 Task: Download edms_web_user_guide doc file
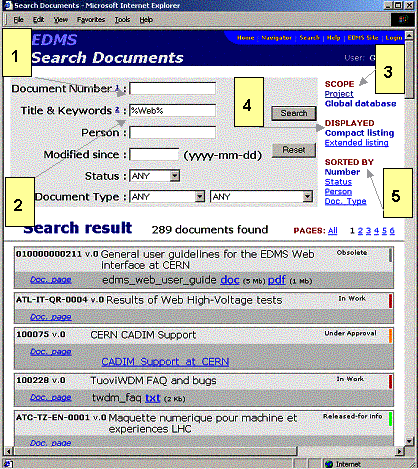[230, 280]
